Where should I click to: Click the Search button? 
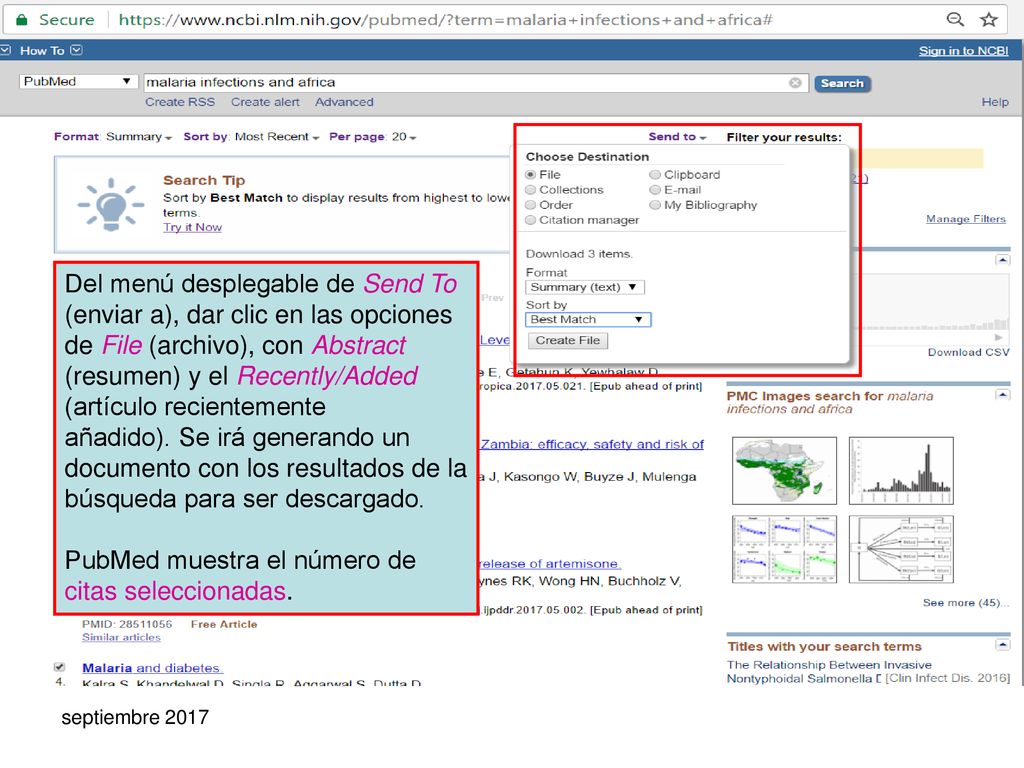[x=842, y=83]
